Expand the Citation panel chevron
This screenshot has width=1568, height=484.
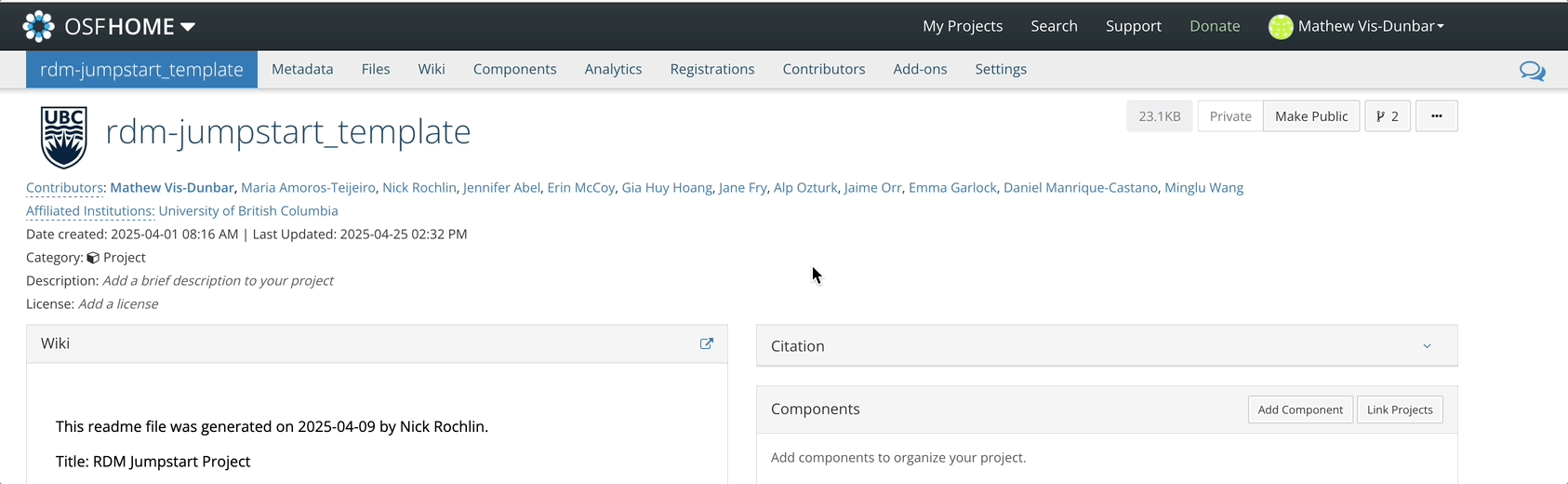(1427, 346)
